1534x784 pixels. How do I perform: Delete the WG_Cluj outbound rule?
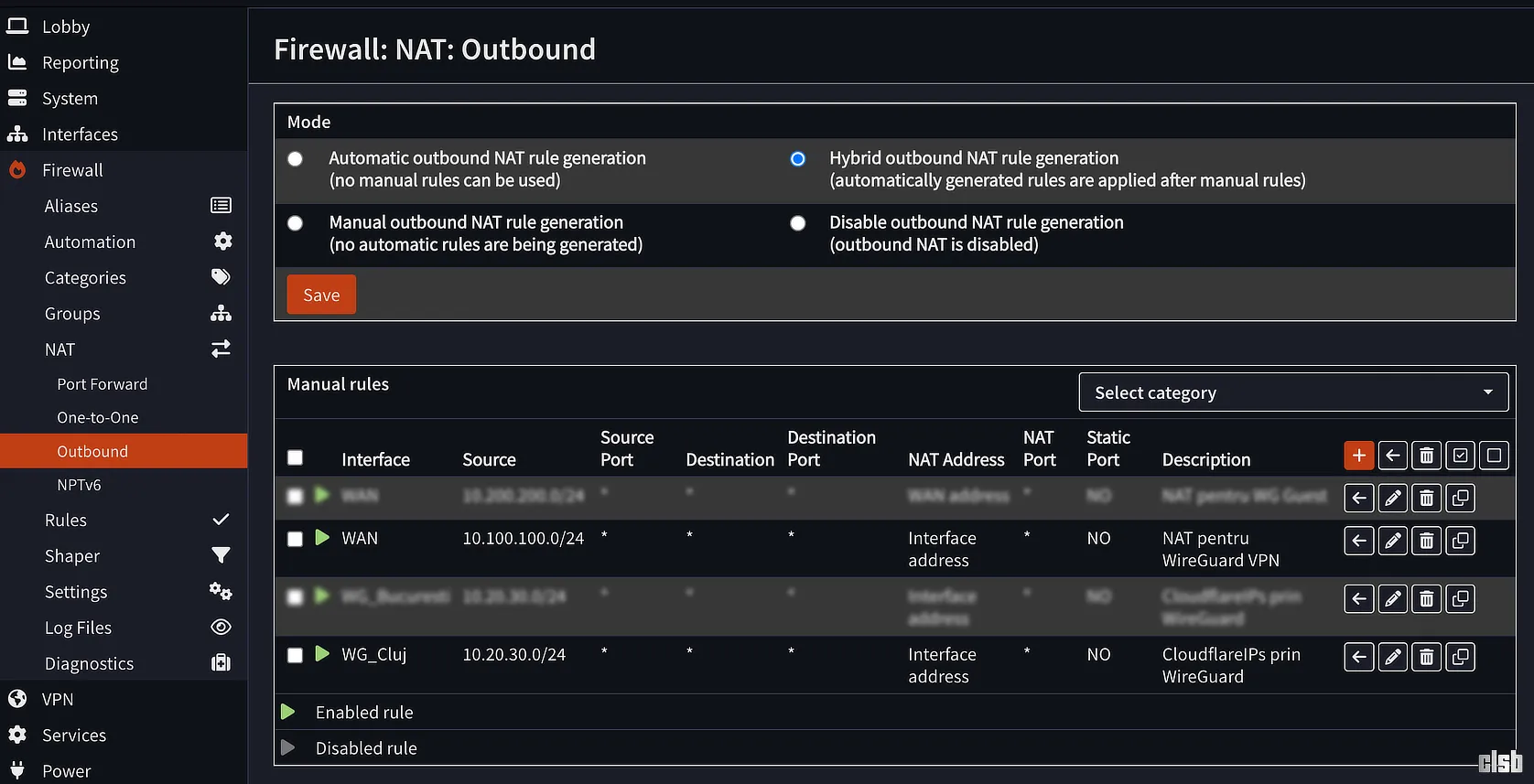pyautogui.click(x=1426, y=657)
